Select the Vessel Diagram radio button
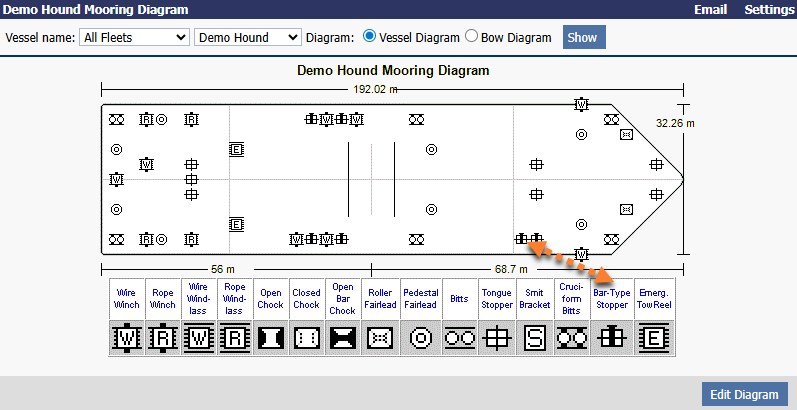Screen dimensions: 797x410 coord(370,37)
